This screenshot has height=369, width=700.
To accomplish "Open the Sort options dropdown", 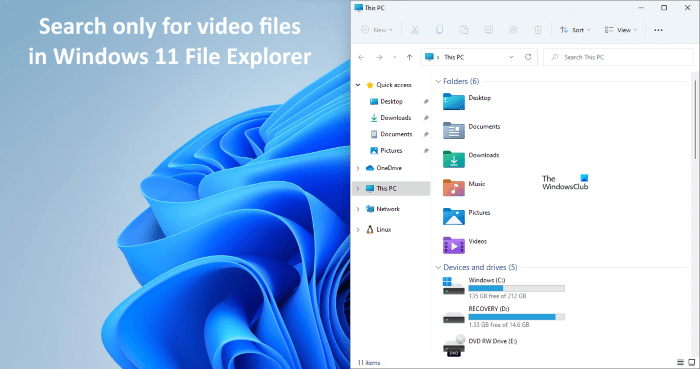I will coord(575,30).
